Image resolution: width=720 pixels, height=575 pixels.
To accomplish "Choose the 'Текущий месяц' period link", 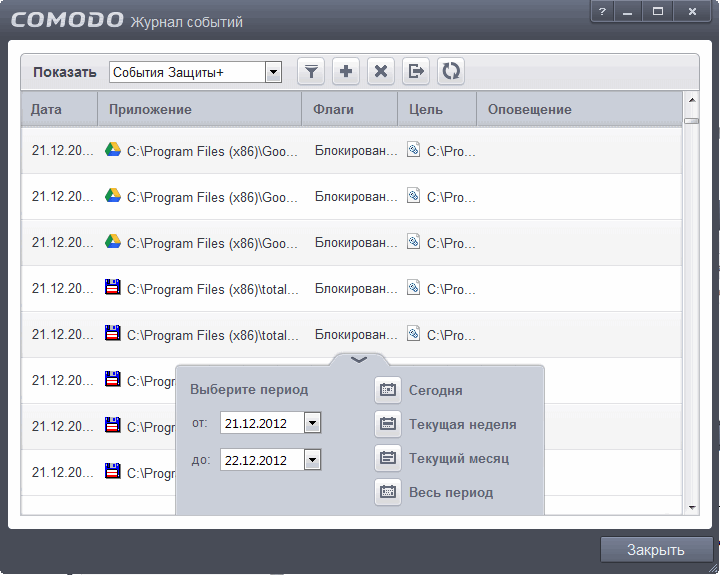I will (x=459, y=458).
